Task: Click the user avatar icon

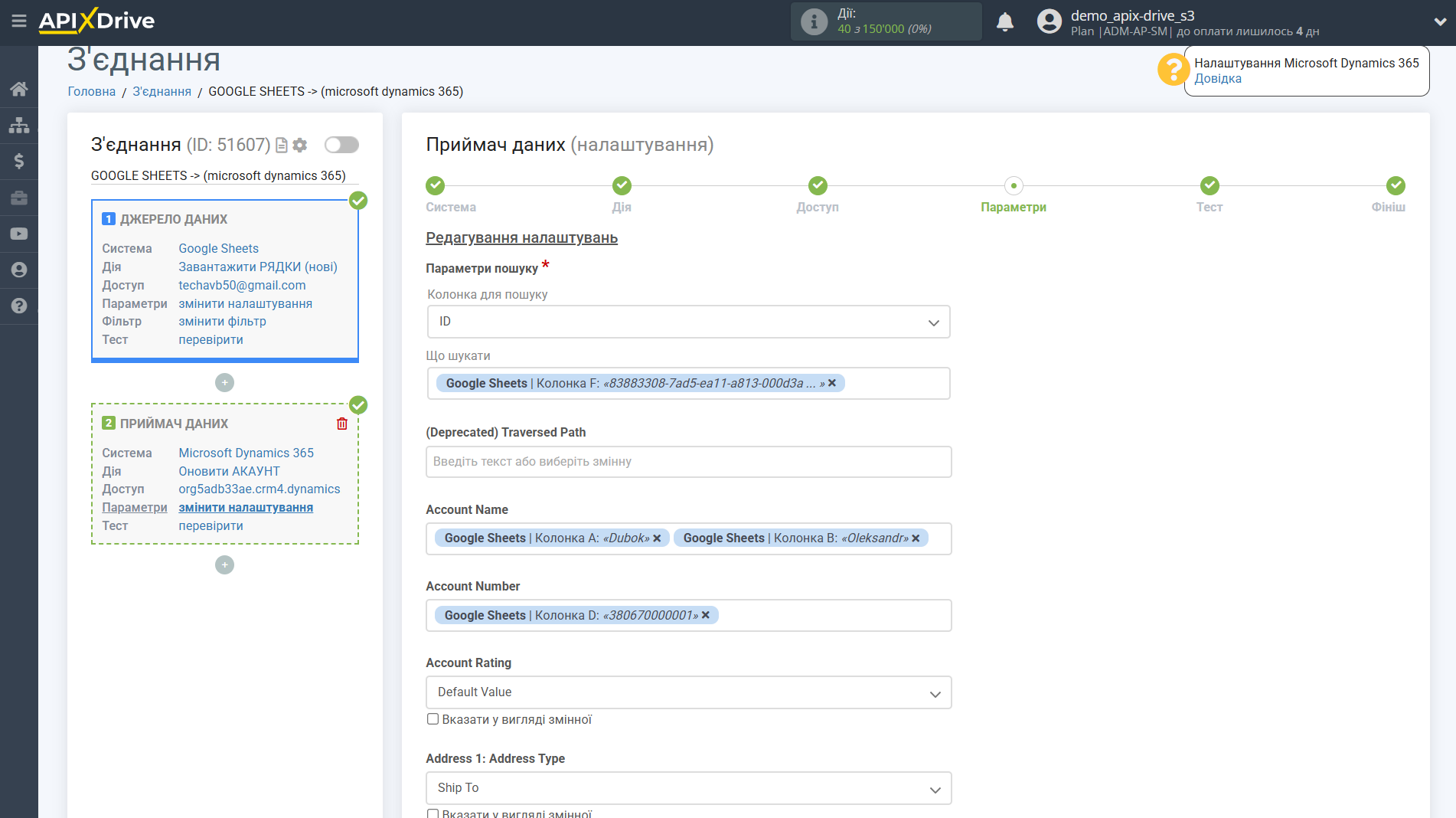Action: tap(1049, 21)
